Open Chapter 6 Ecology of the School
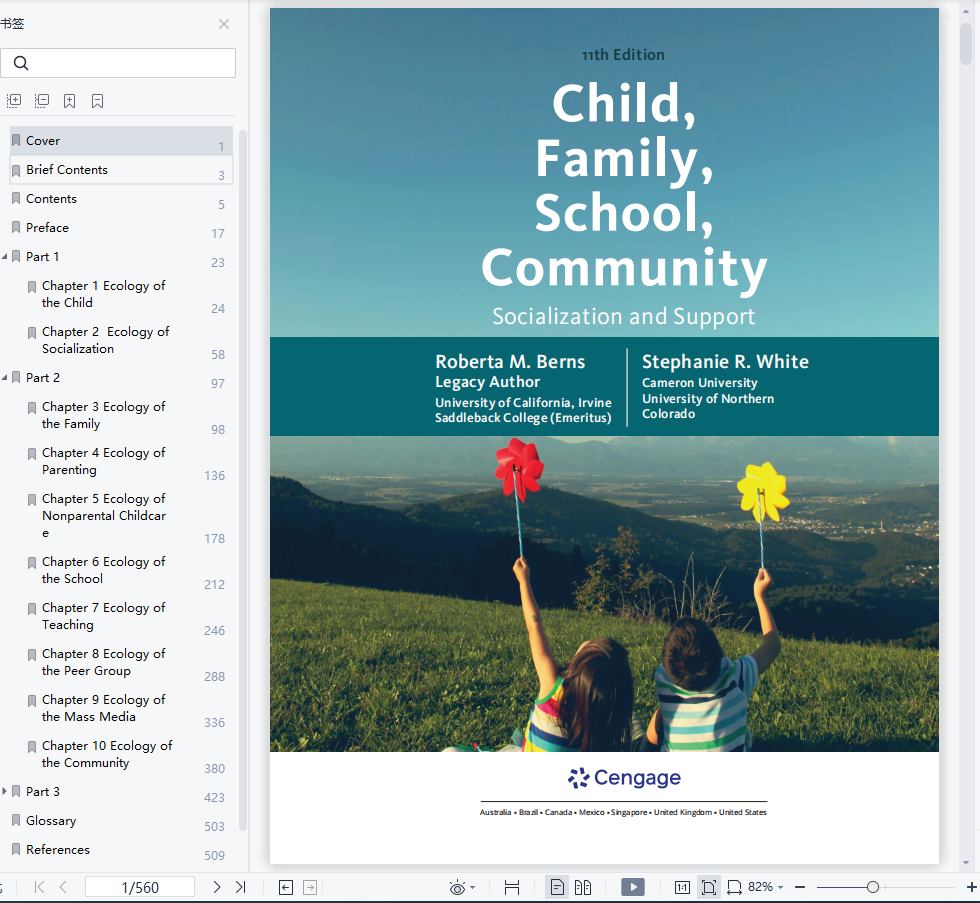The height and width of the screenshot is (903, 980). click(x=103, y=570)
